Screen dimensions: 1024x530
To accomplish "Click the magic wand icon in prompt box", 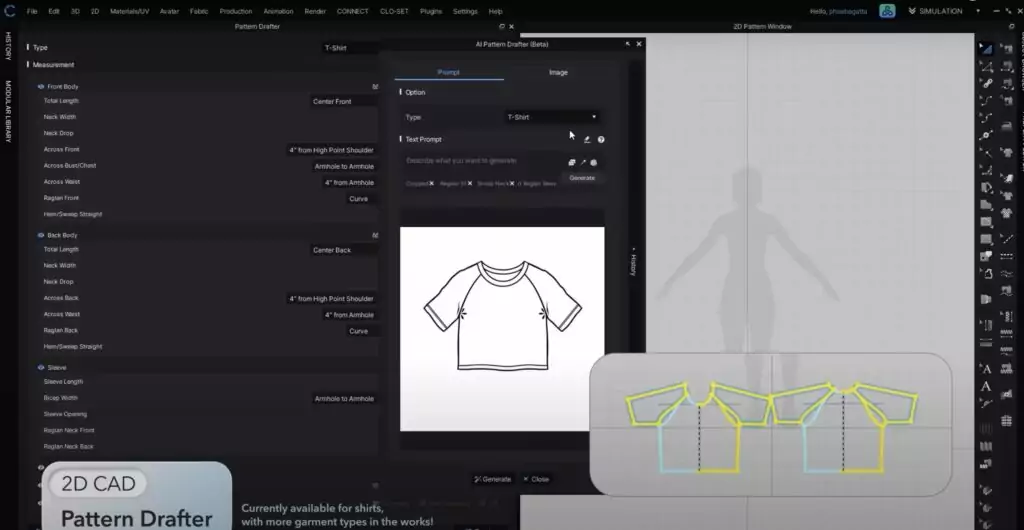I will pos(583,163).
